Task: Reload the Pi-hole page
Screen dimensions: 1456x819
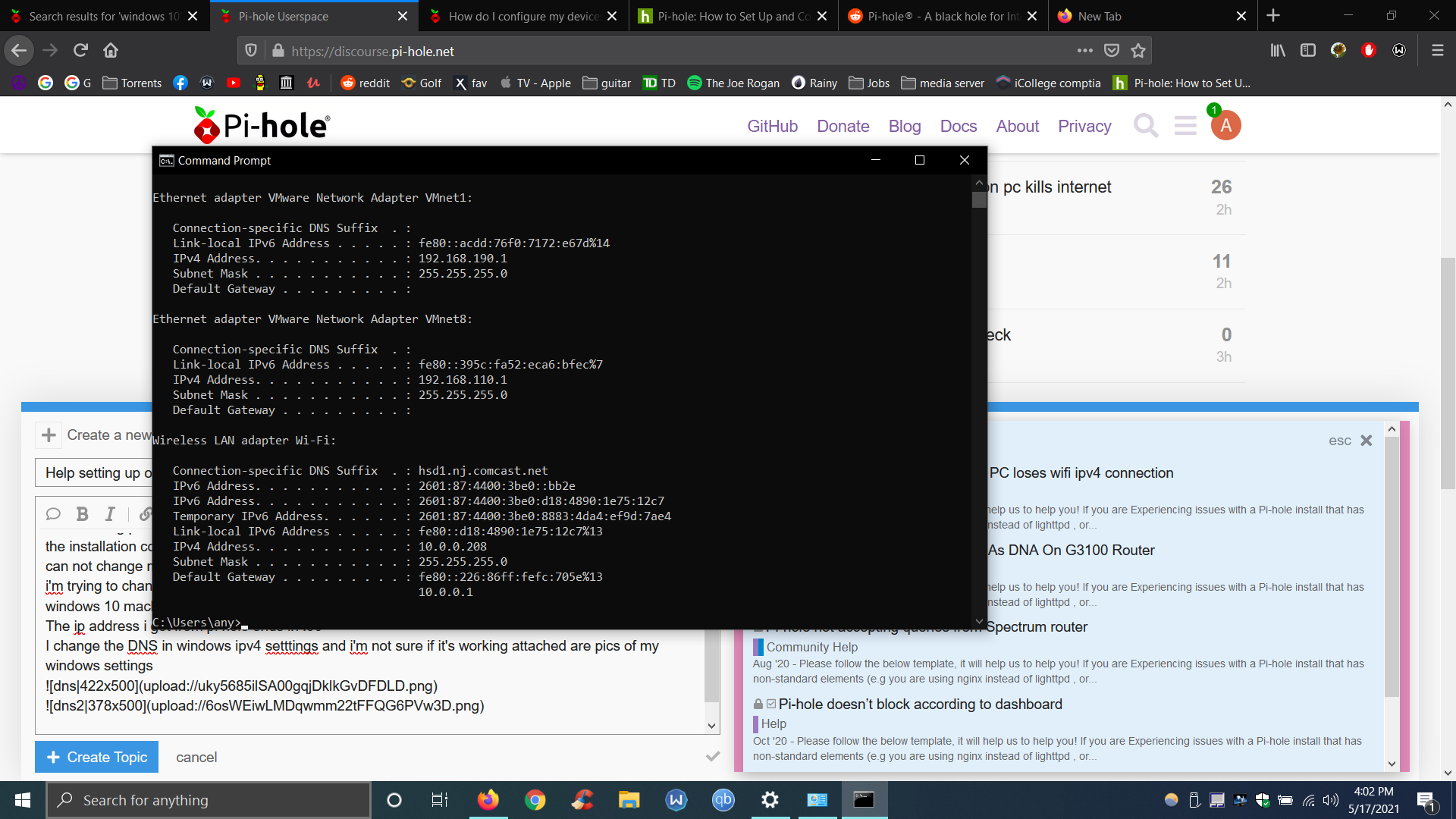Action: pyautogui.click(x=80, y=51)
